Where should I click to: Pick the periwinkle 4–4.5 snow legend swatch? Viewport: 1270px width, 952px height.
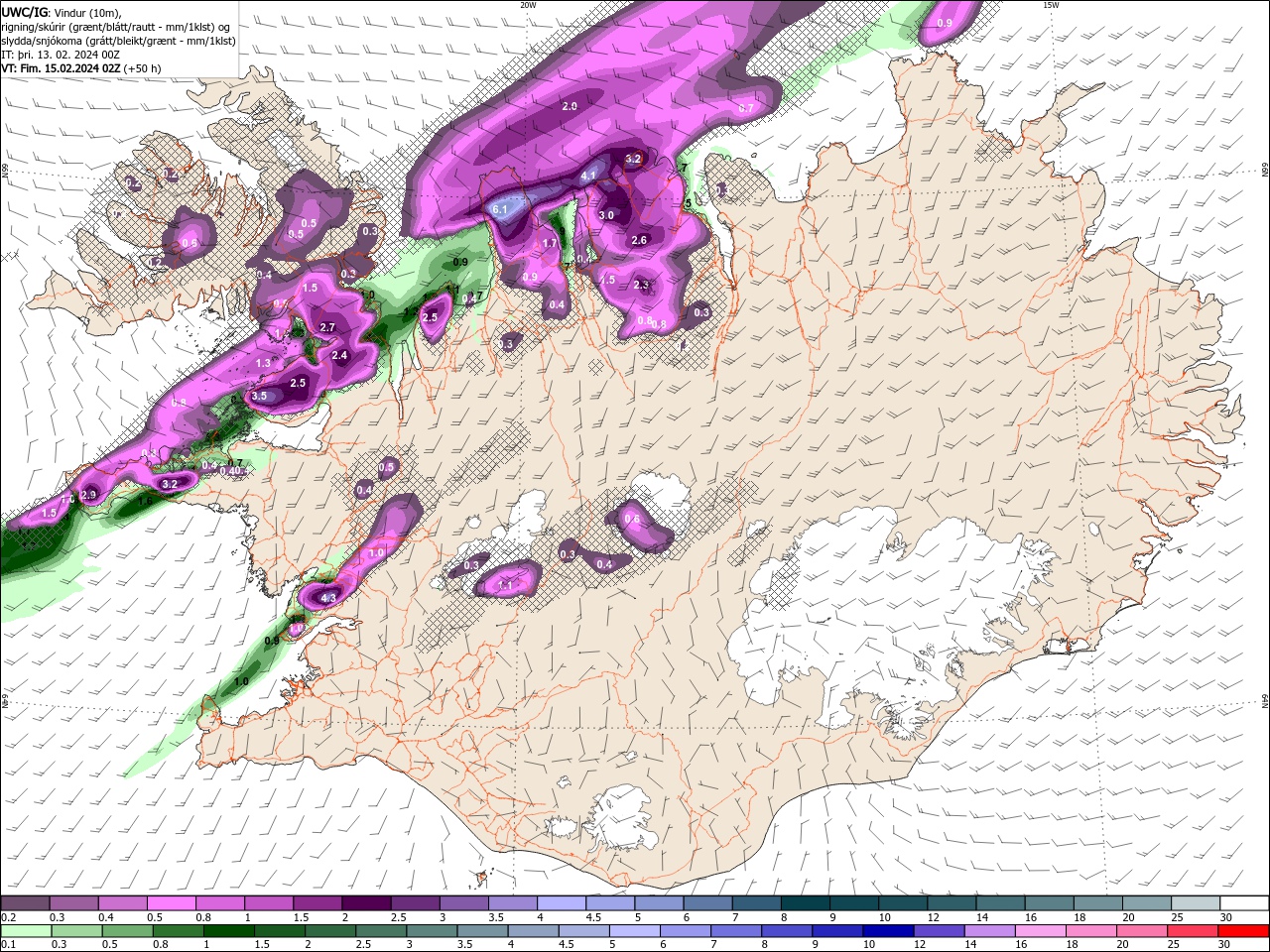pos(562,903)
